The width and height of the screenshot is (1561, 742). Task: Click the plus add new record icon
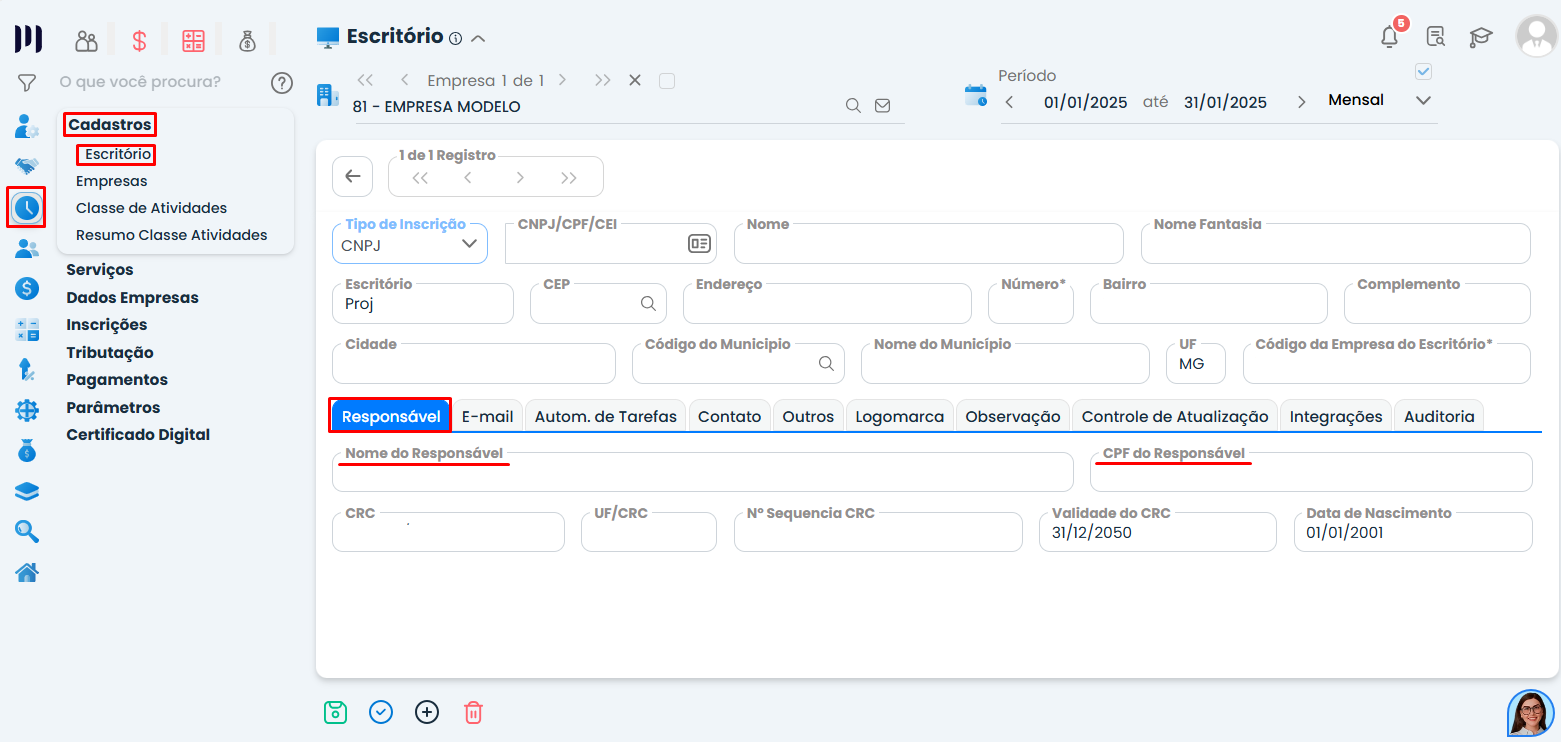427,712
